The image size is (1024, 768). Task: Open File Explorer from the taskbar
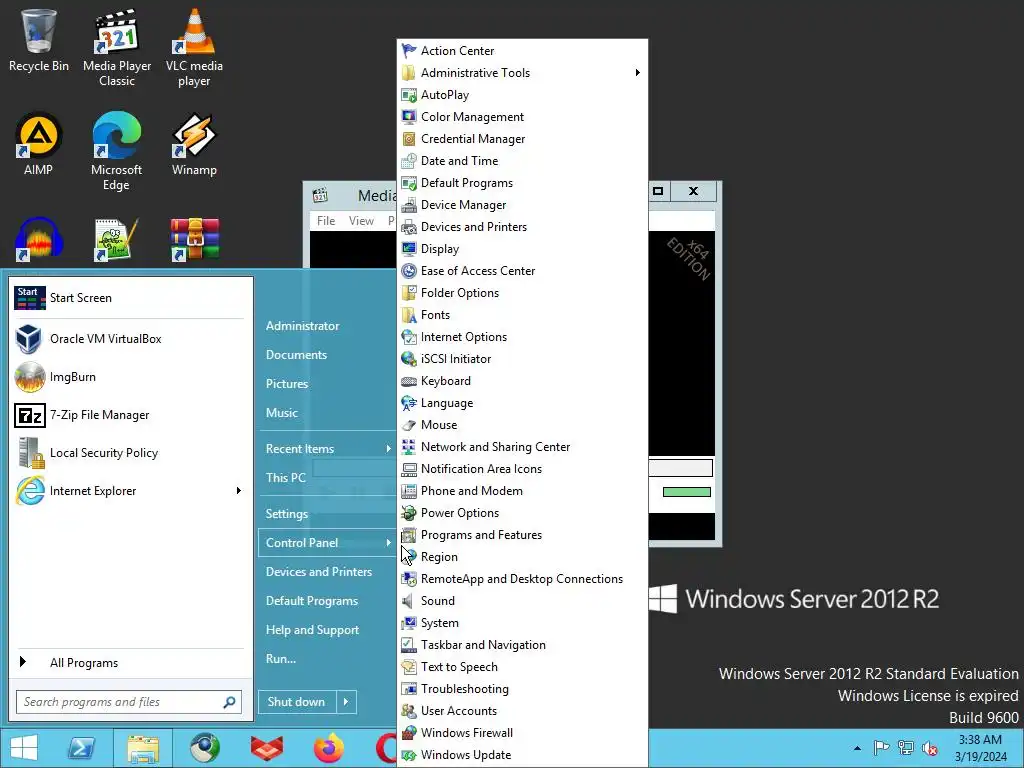(x=143, y=748)
